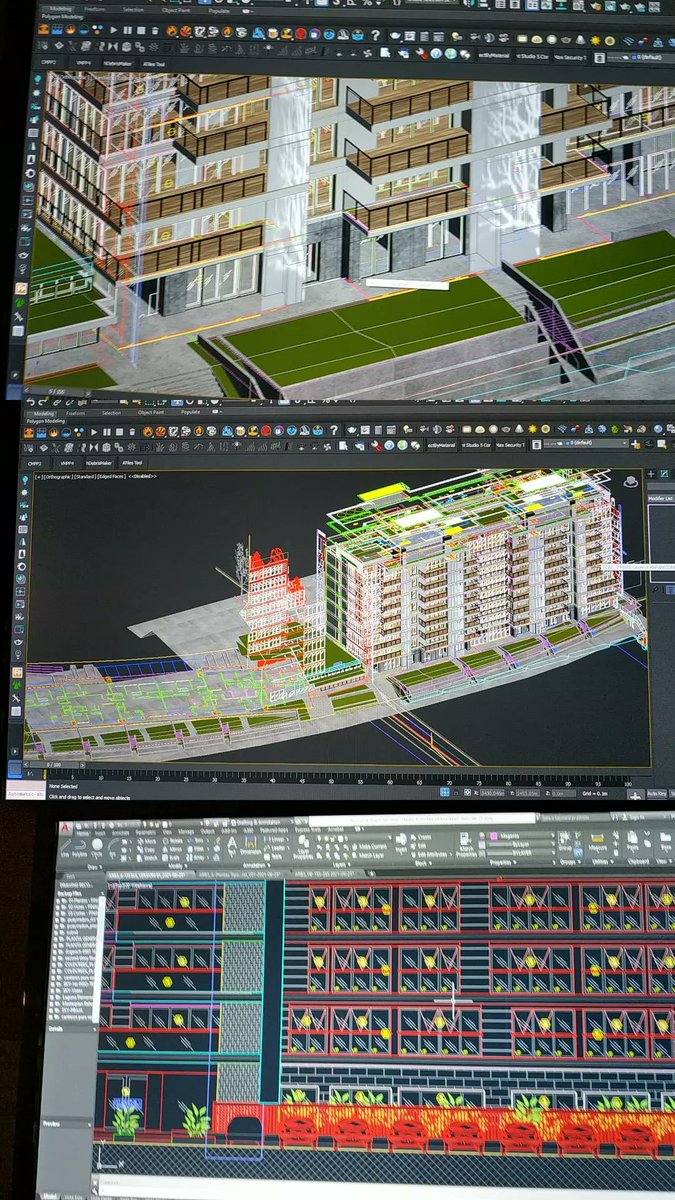675x1200 pixels.
Task: Open the Magenta color dropdown in AutoCAD Properties
Action: [x=521, y=836]
